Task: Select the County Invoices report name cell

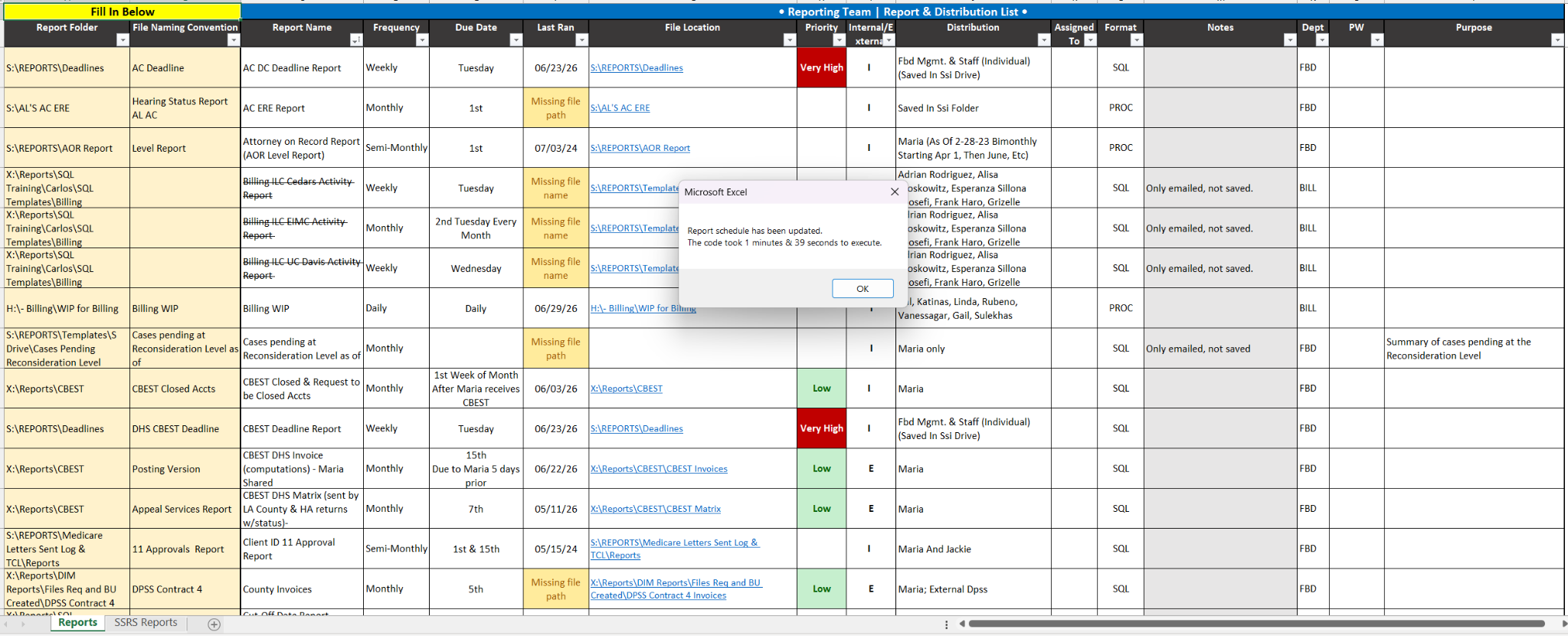Action: coord(303,589)
